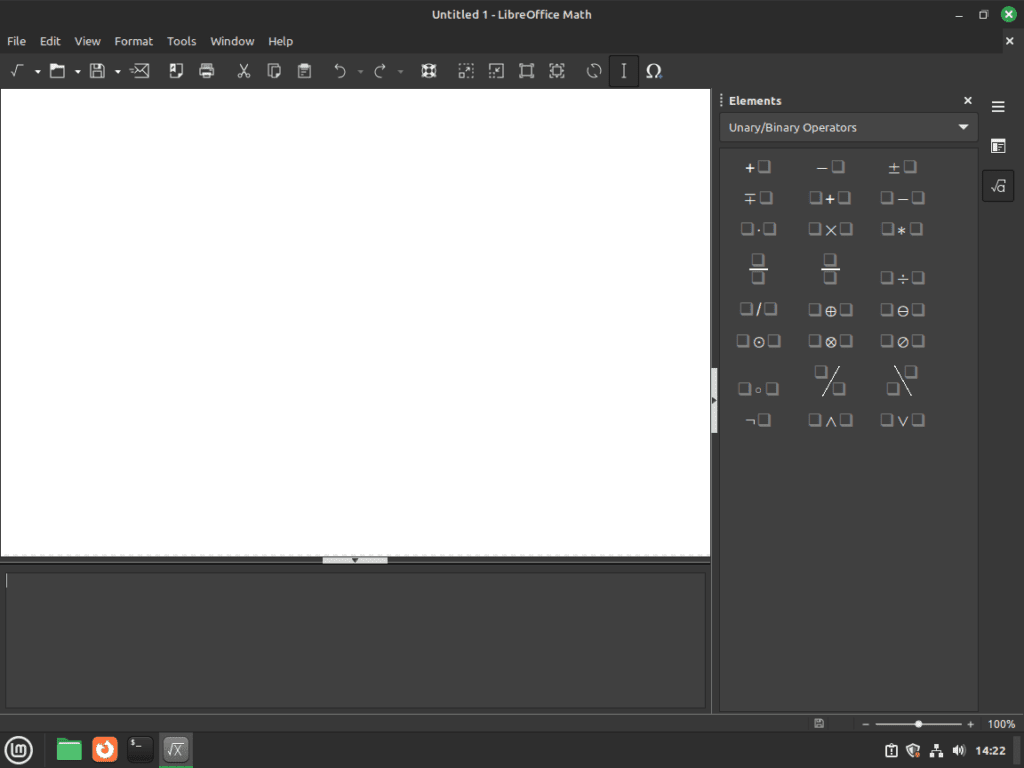1024x768 pixels.
Task: Open the Format menu
Action: (x=133, y=41)
